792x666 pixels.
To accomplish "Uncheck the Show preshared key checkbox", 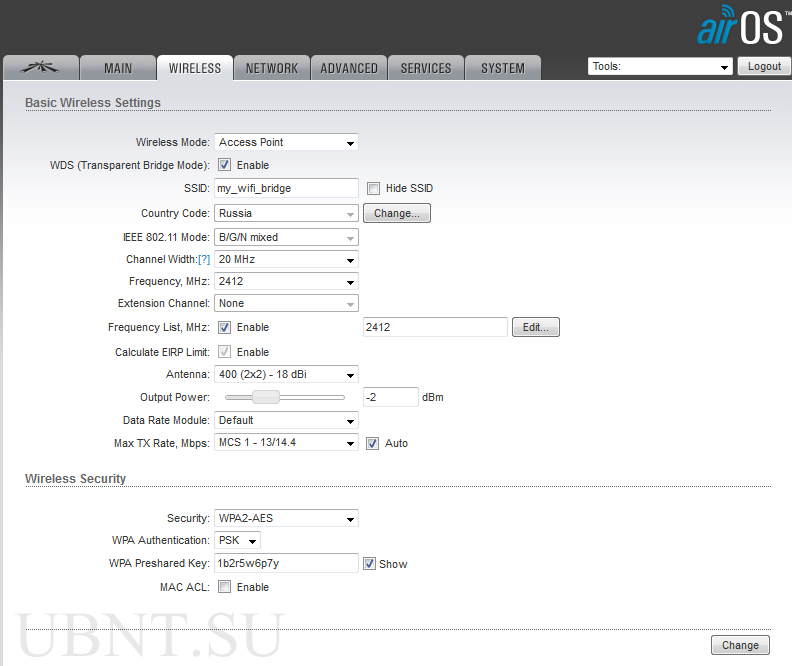I will [369, 564].
